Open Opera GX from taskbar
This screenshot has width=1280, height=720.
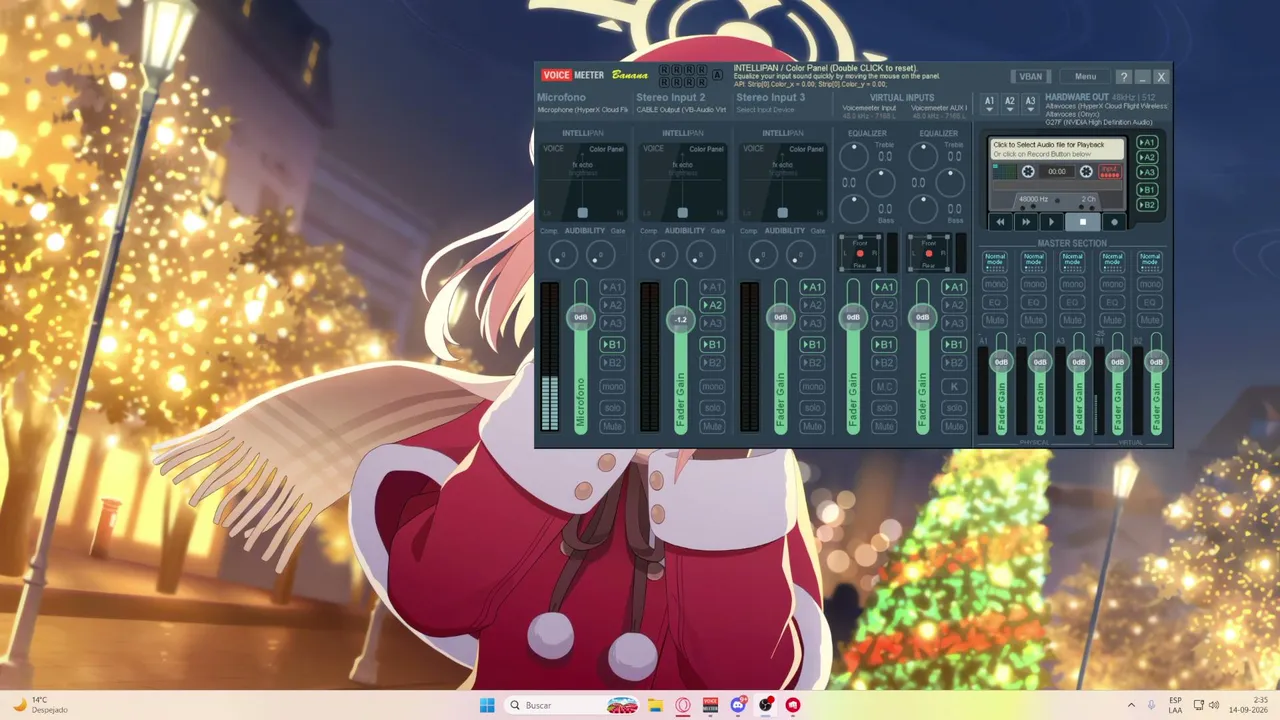(x=683, y=705)
